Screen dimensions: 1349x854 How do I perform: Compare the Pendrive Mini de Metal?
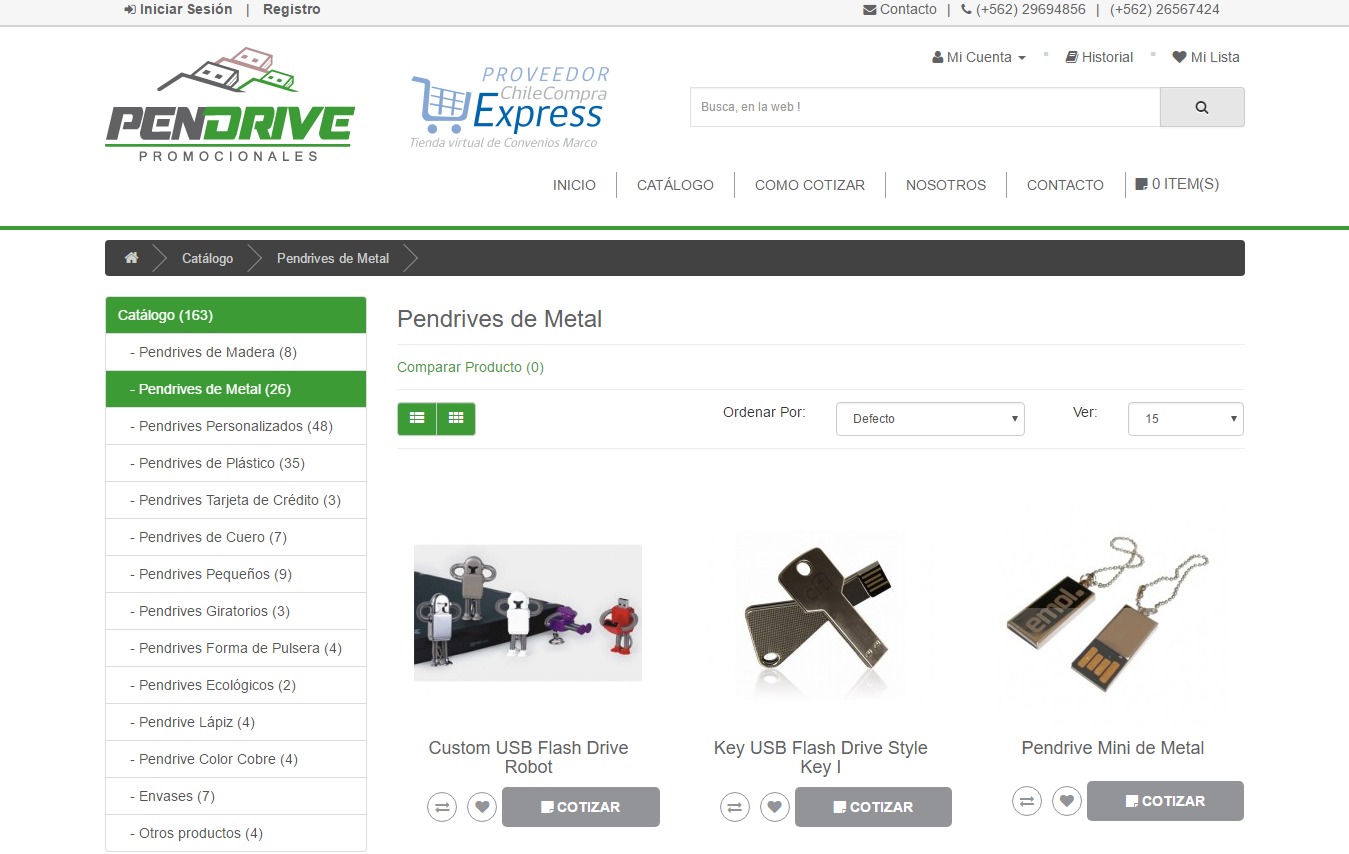[1027, 800]
